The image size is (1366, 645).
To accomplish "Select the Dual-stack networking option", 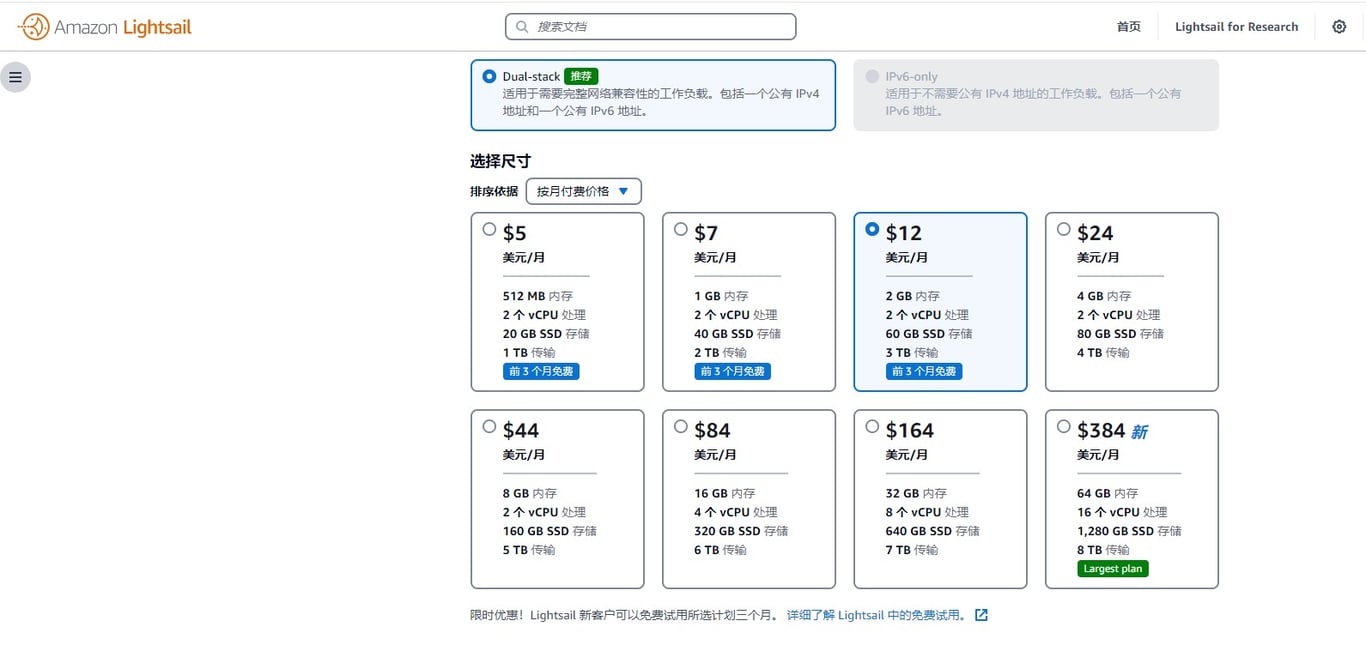I will click(653, 95).
